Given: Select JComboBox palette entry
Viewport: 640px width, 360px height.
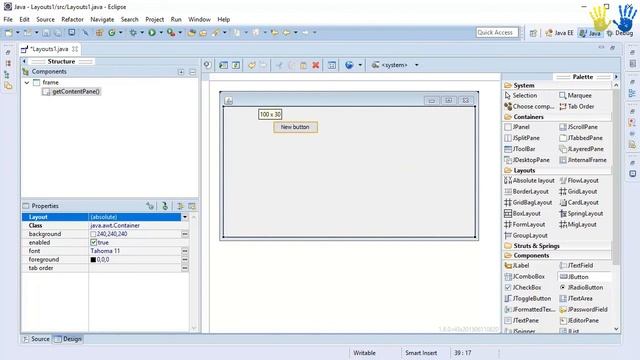Looking at the screenshot, I should pos(524,276).
